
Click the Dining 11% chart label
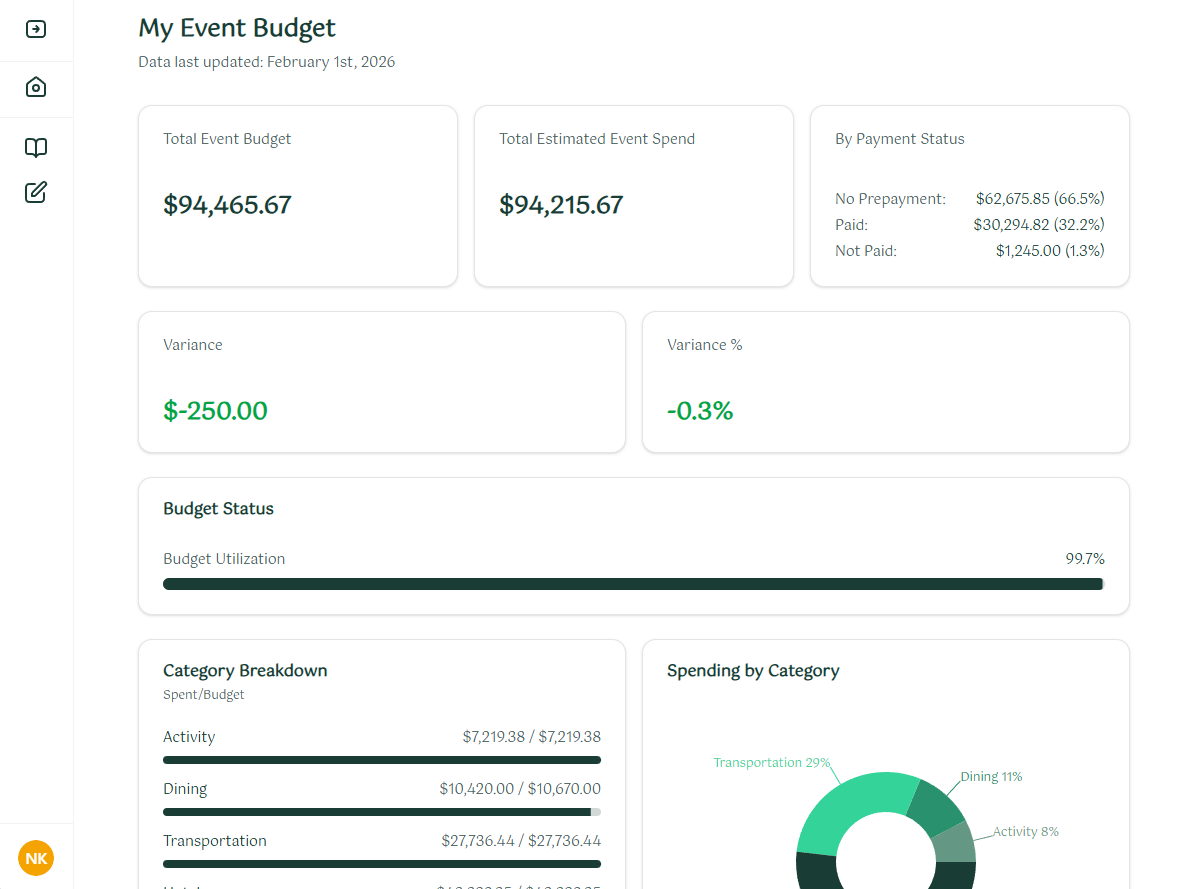tap(991, 776)
